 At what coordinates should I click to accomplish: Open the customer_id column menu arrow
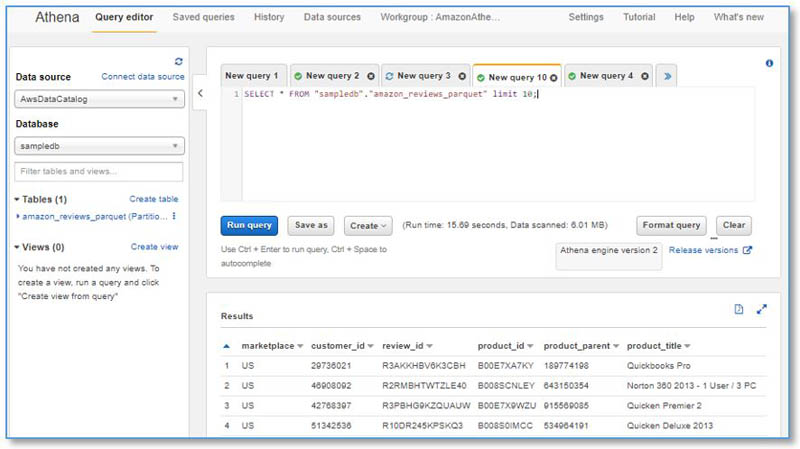click(x=370, y=346)
